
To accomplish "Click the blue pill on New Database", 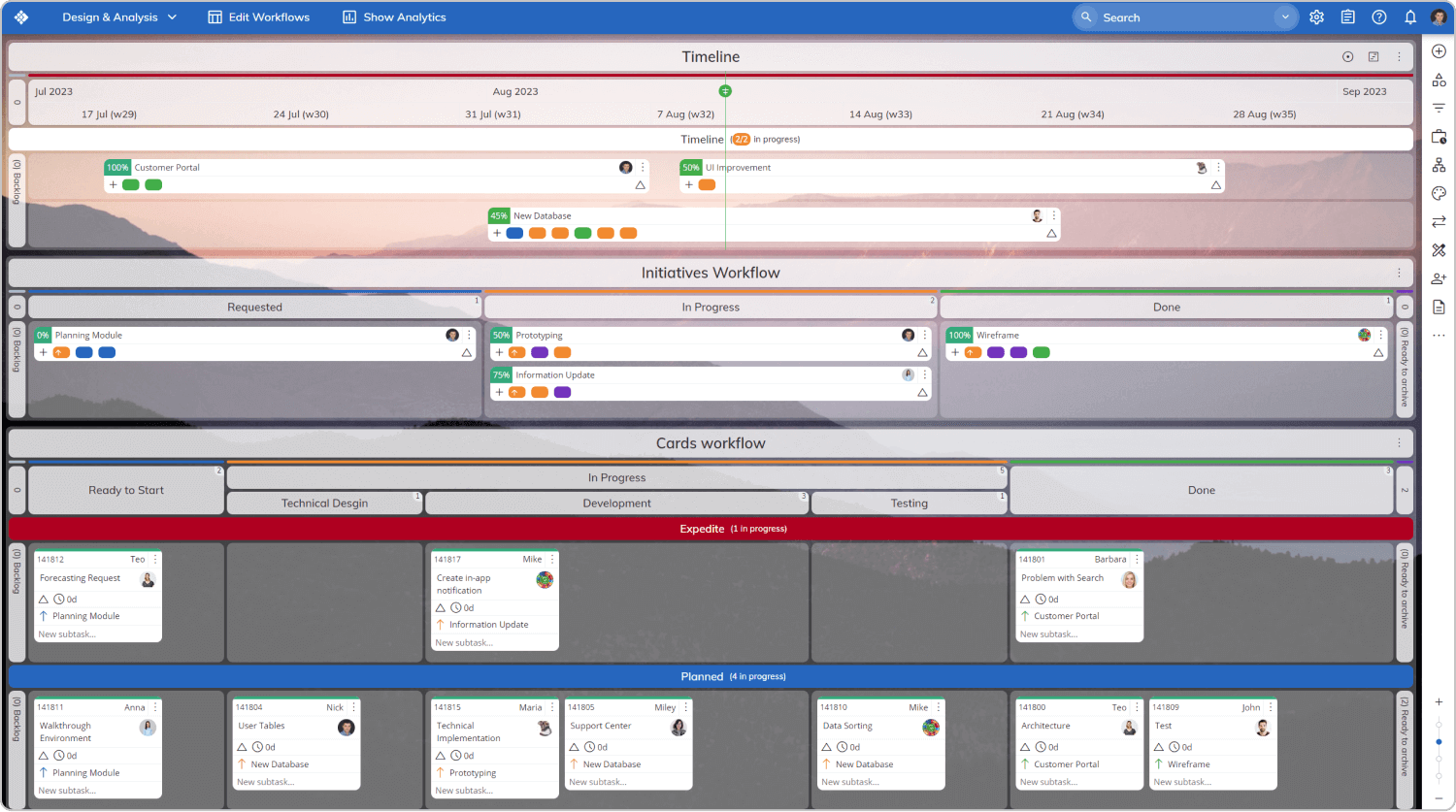I will [x=514, y=233].
